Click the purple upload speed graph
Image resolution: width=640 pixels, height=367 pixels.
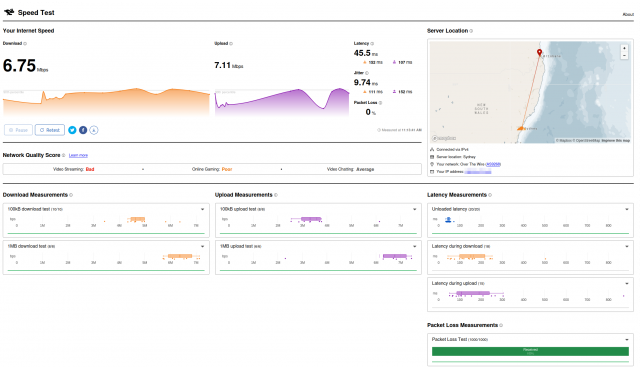point(282,102)
